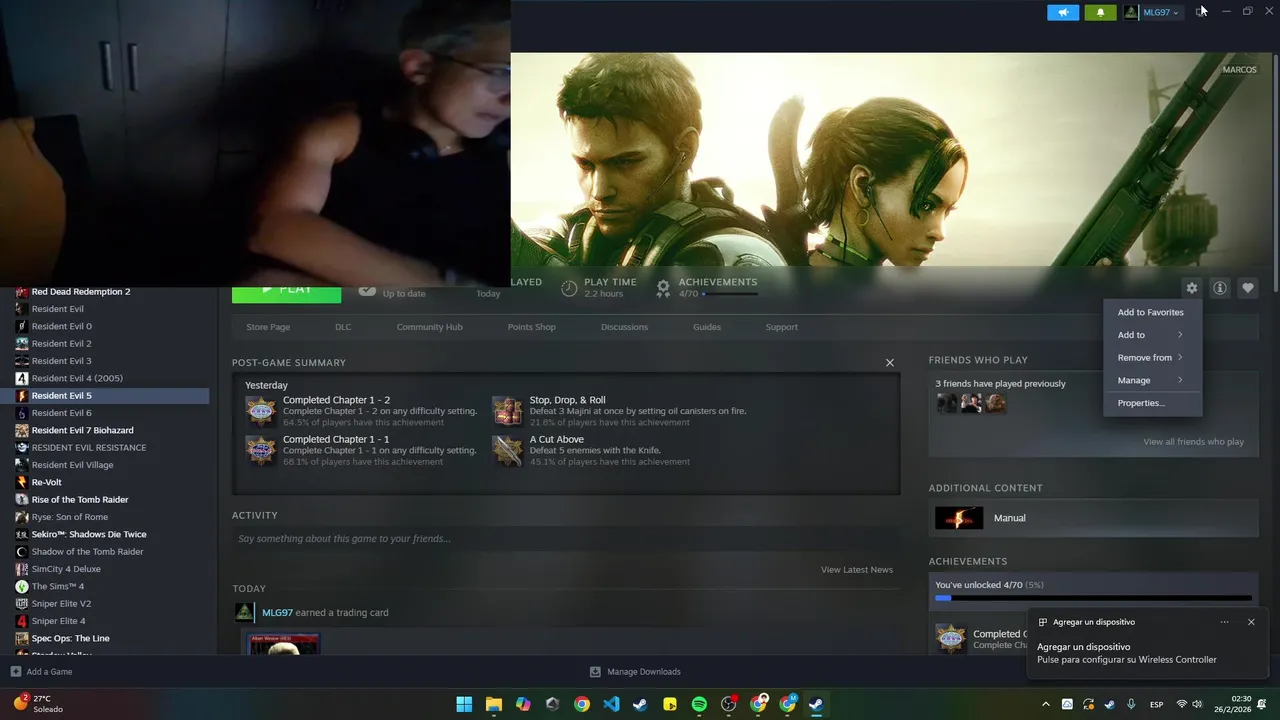
Task: Open the game settings gear icon
Action: 1191,288
